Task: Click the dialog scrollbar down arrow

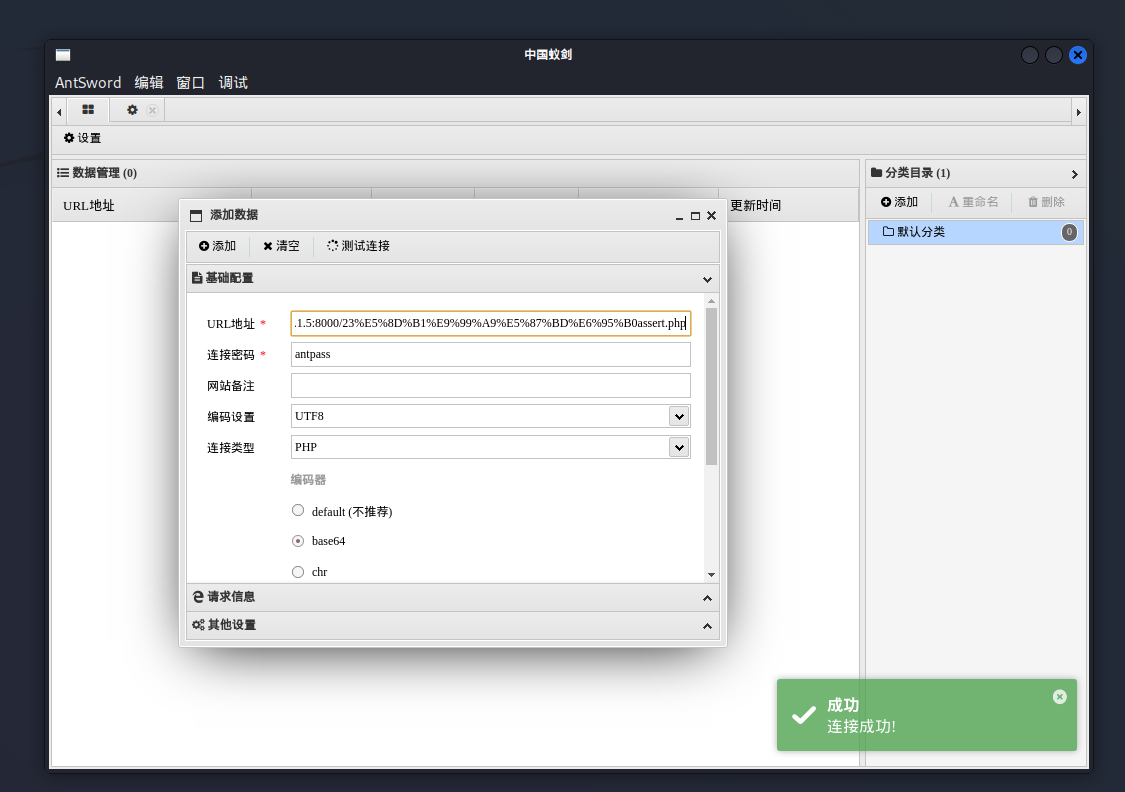Action: click(x=711, y=575)
